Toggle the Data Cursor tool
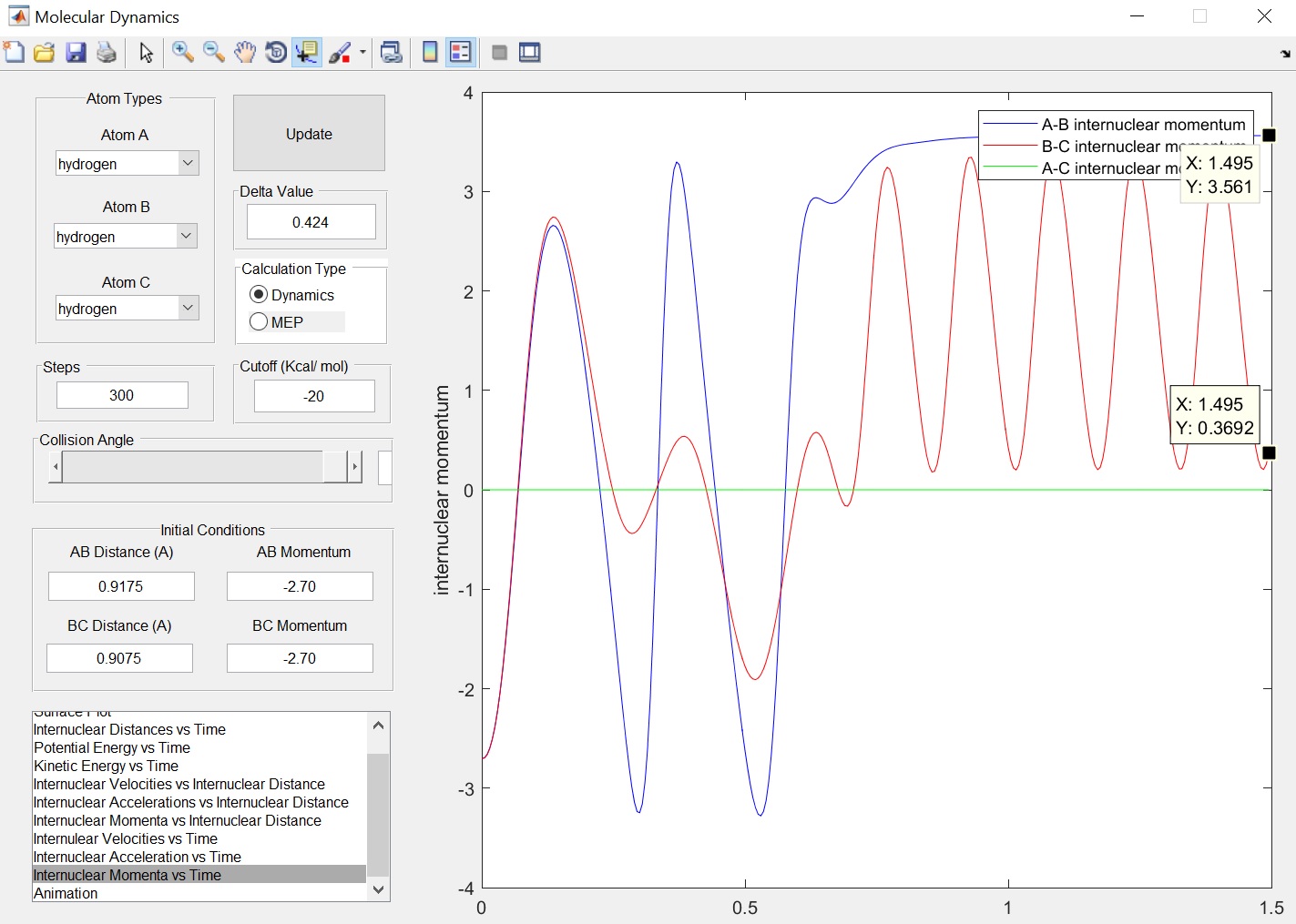The image size is (1296, 924). coord(307,53)
